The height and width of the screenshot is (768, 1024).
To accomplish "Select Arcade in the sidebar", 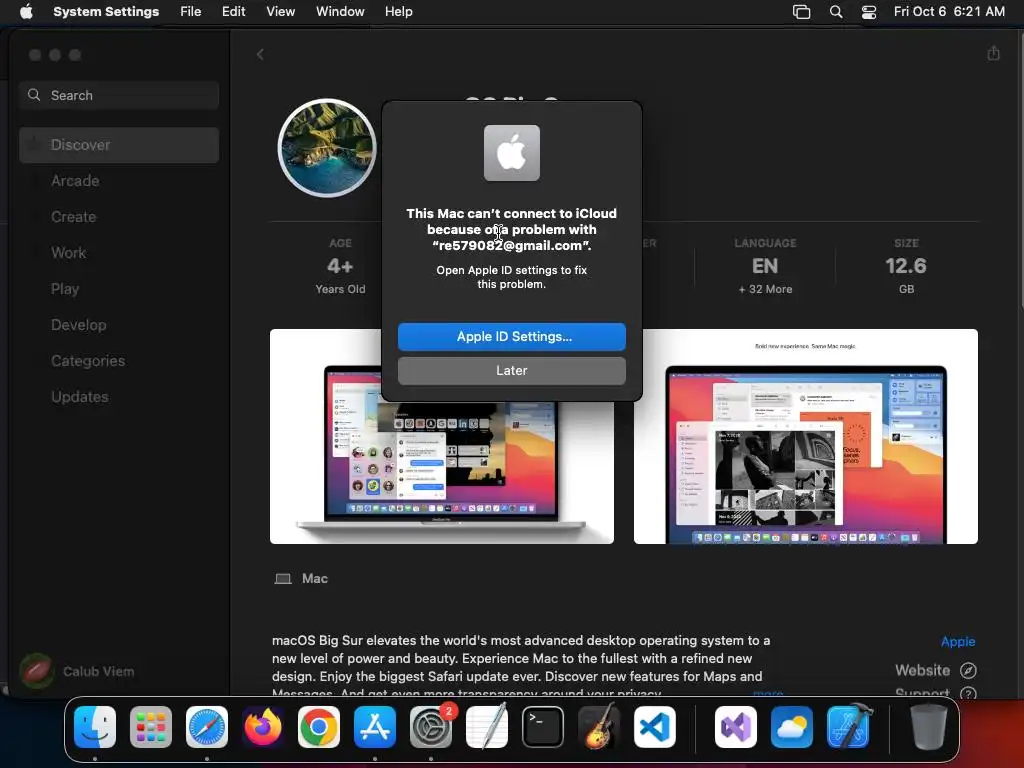I will pos(119,181).
